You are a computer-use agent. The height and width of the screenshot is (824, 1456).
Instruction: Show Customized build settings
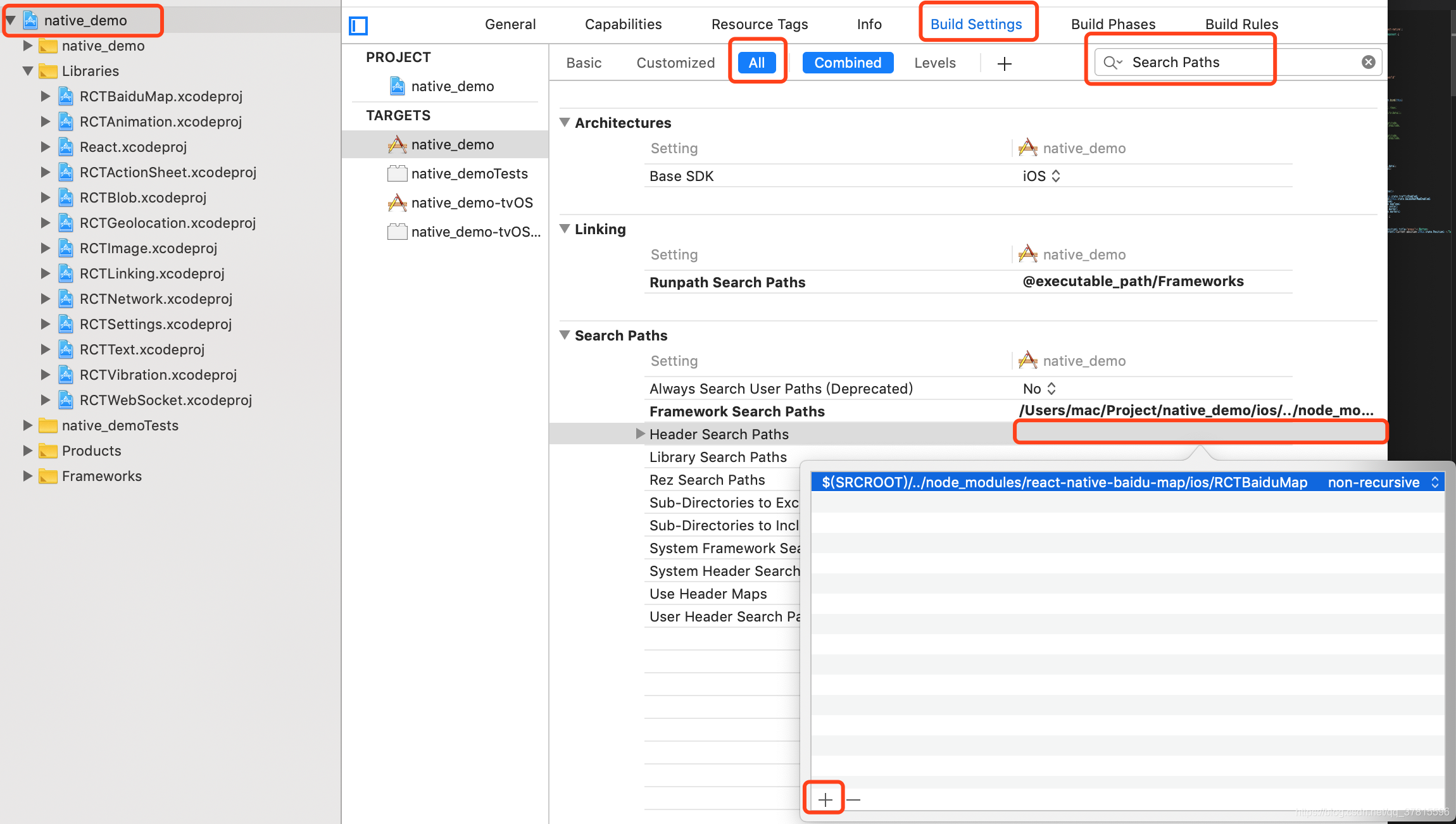tap(675, 63)
